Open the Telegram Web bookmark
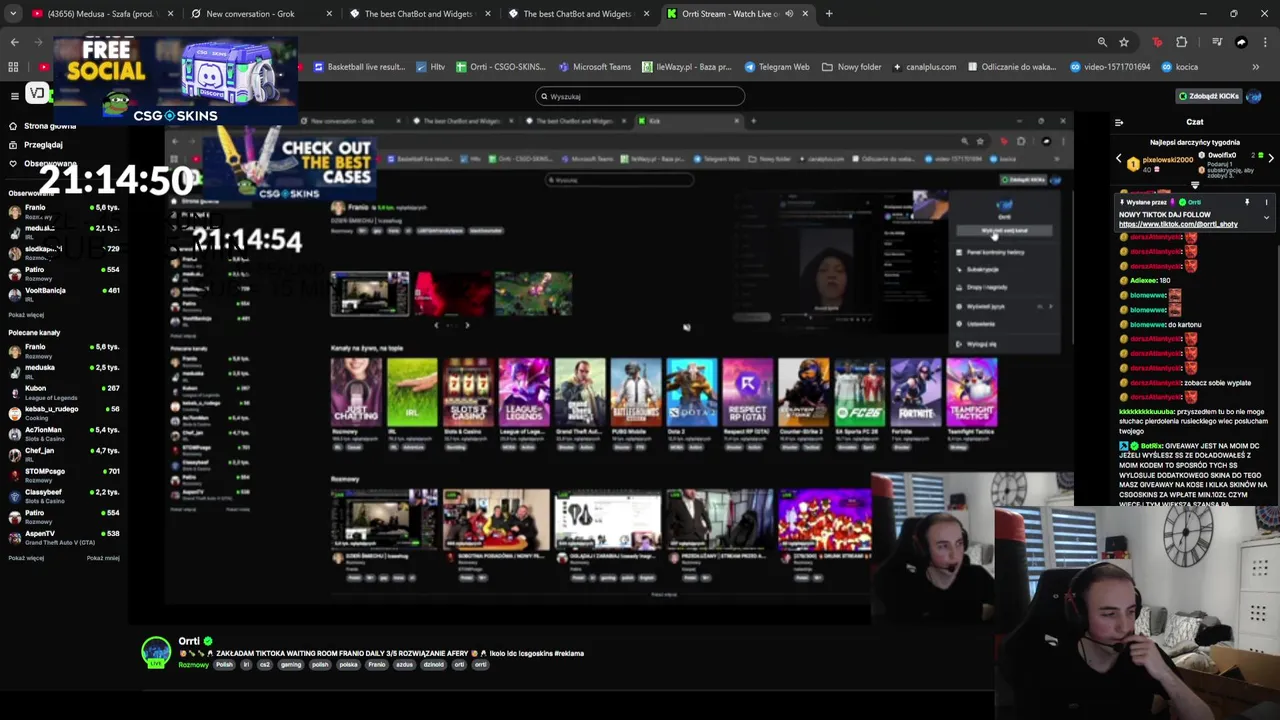The width and height of the screenshot is (1280, 720). (777, 67)
